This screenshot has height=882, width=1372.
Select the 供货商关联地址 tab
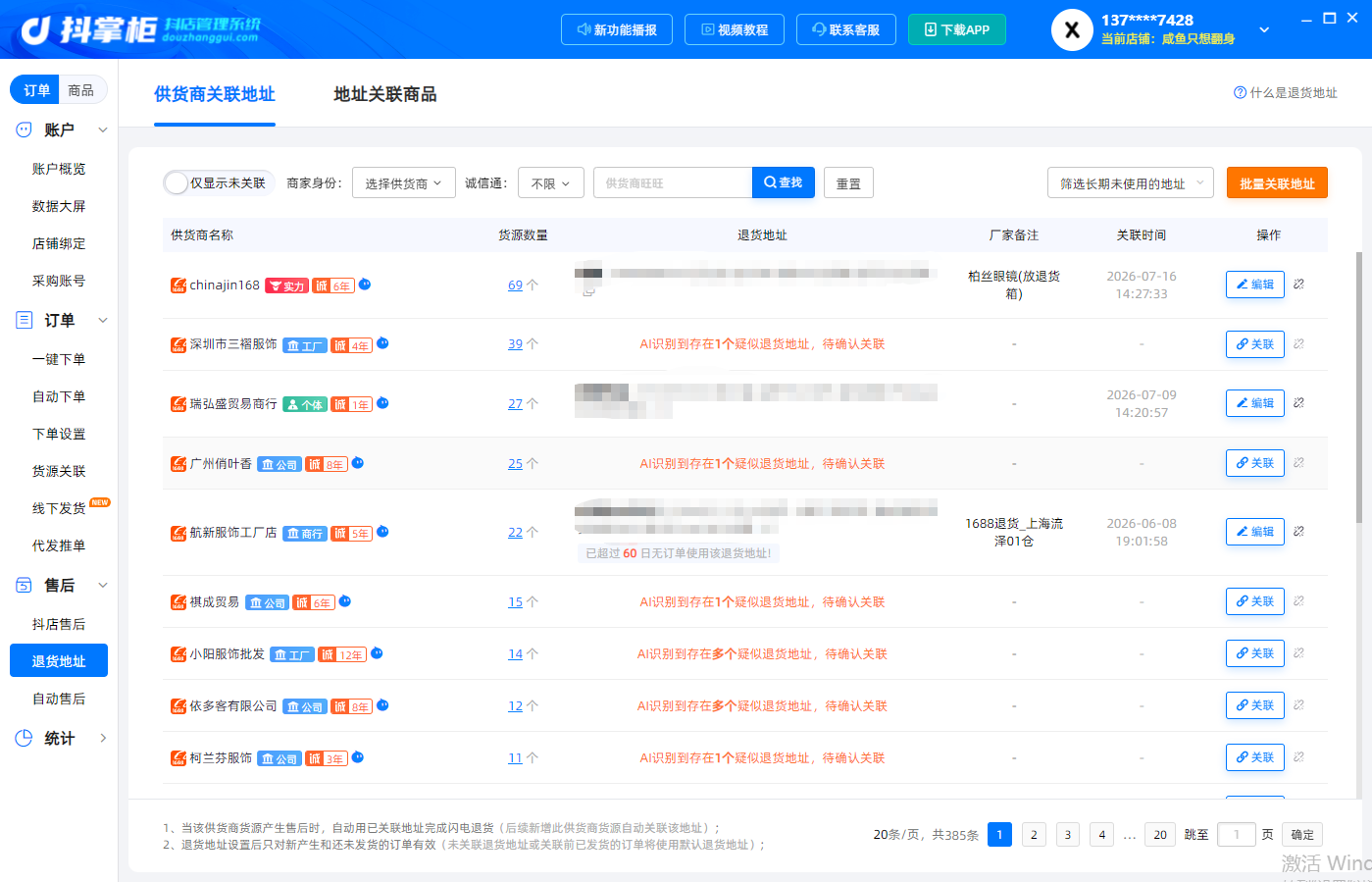click(215, 94)
